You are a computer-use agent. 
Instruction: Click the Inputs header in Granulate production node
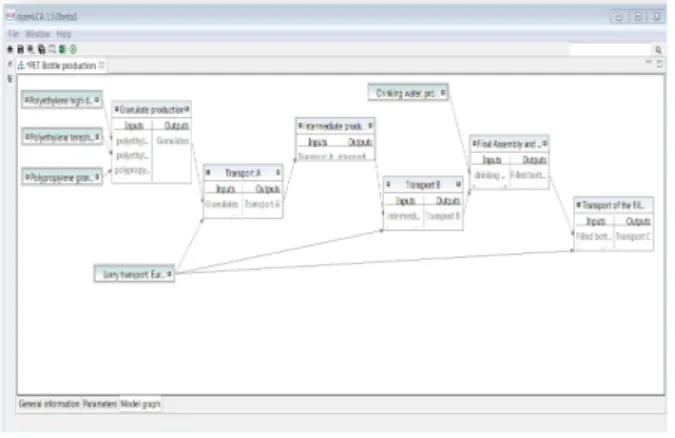click(x=134, y=125)
